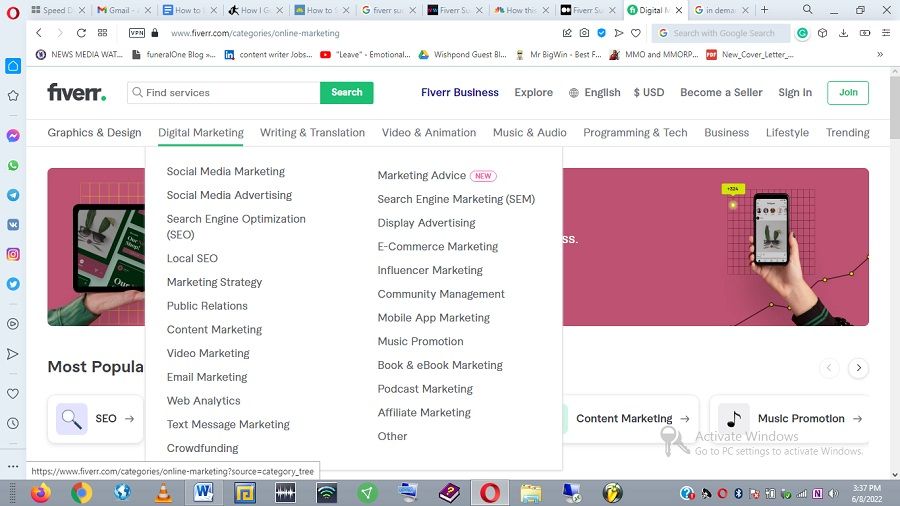Select Social Media Marketing
Viewport: 900px width, 506px height.
tap(226, 172)
